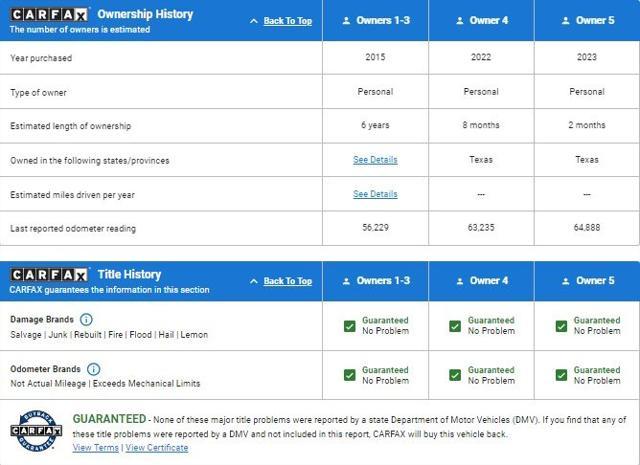
Task: Click the Damage Brands checkmark for Owner 4
Action: coord(455,326)
